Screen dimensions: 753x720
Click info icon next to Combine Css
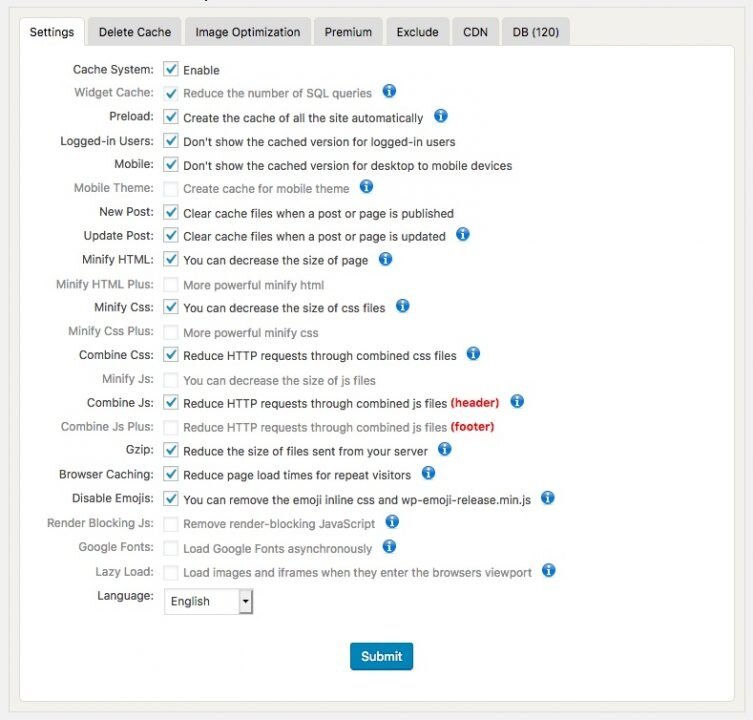474,354
